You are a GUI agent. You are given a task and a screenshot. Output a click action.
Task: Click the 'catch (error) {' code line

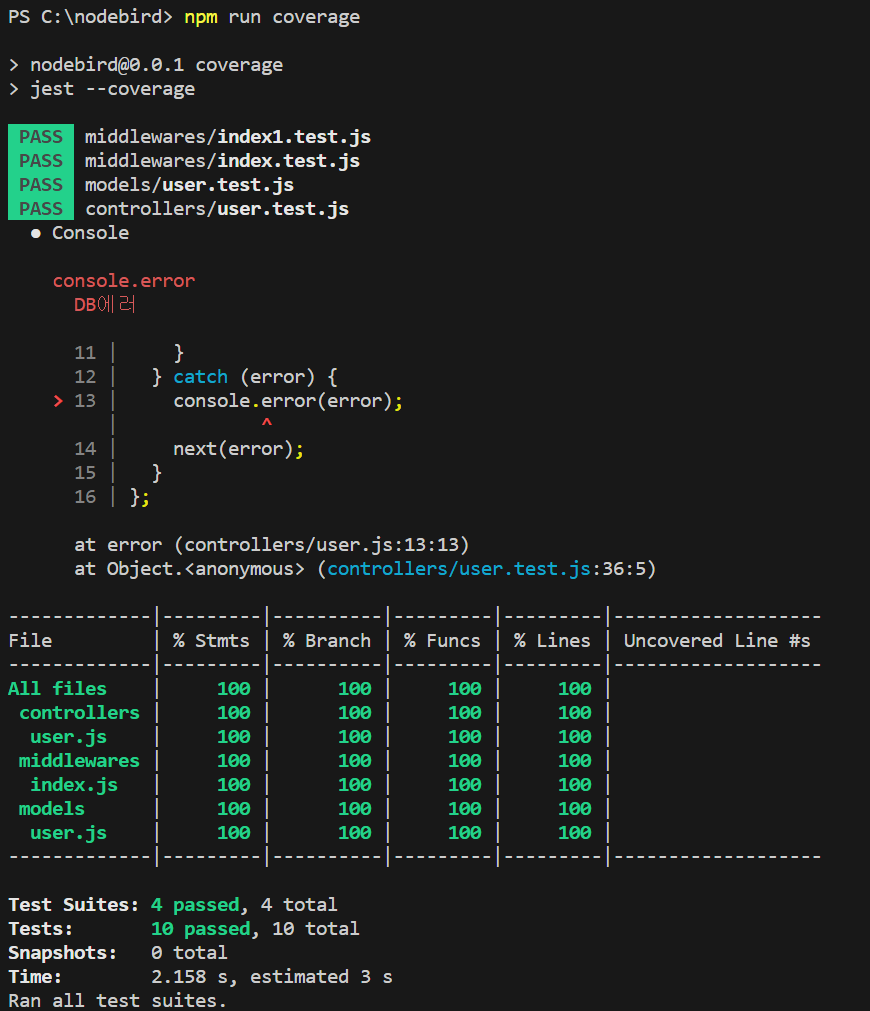[x=244, y=377]
